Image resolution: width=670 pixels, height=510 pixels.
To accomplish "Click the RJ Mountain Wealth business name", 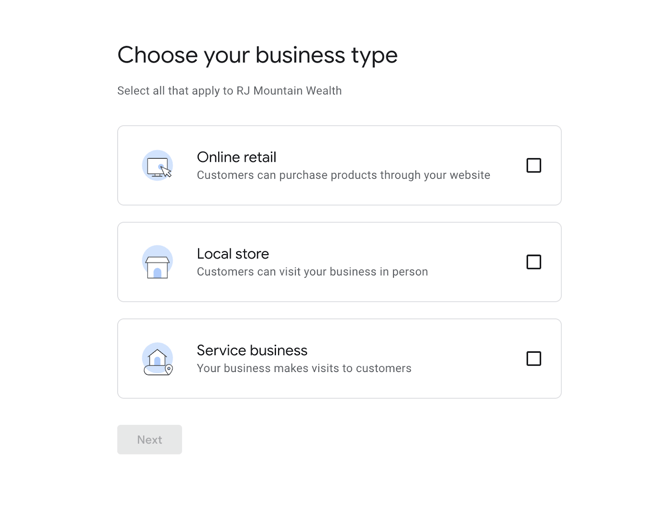I will [x=289, y=91].
